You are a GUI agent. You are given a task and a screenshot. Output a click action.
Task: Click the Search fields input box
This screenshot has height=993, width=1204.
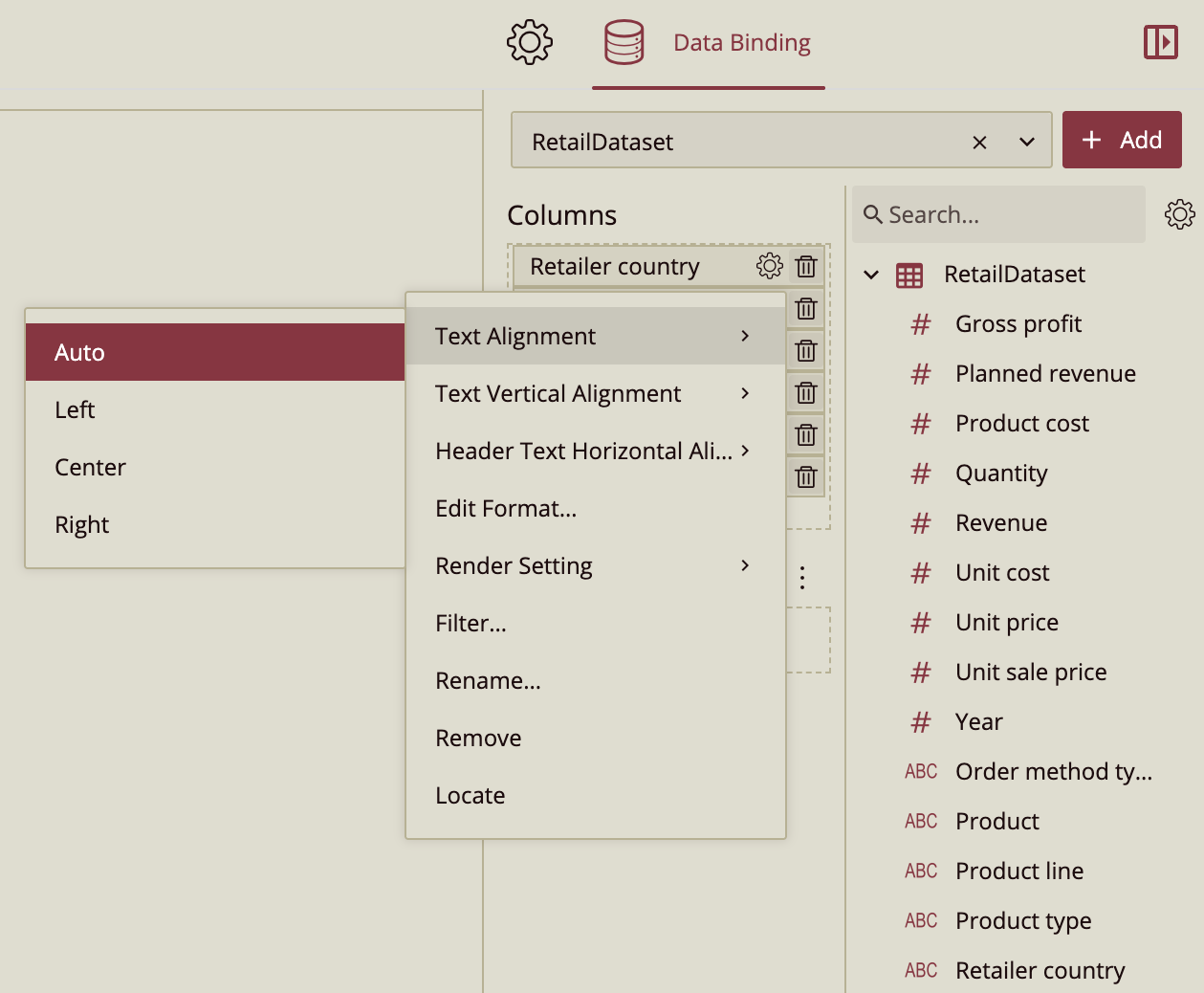pyautogui.click(x=998, y=214)
